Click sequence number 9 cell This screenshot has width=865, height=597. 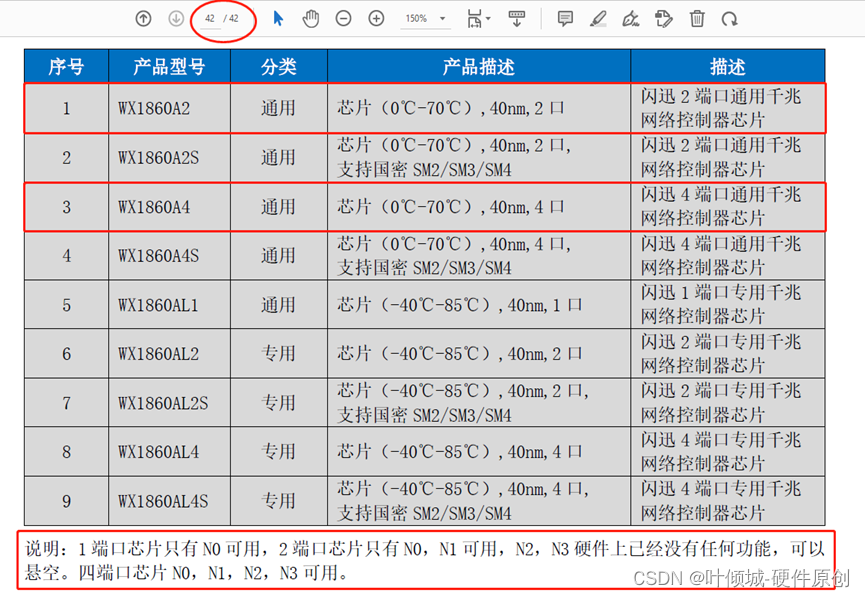[x=66, y=501]
